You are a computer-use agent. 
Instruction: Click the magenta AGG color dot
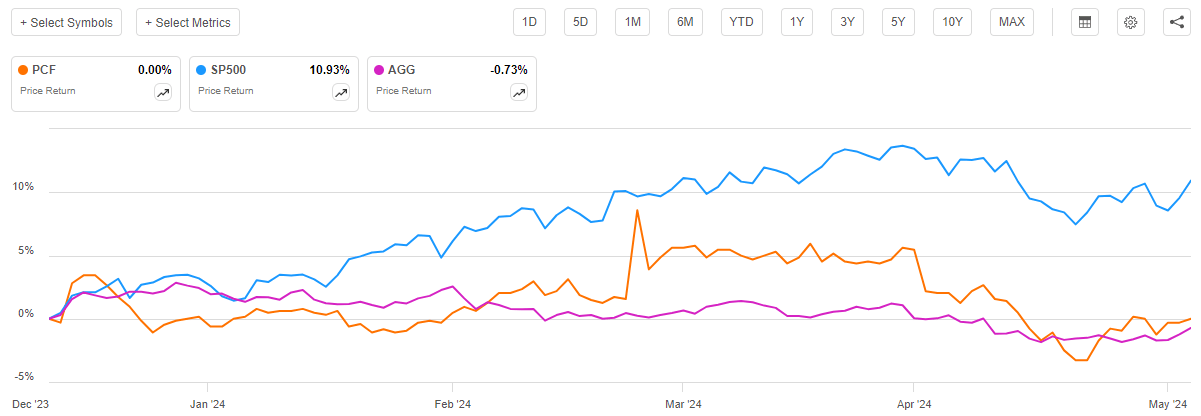380,70
